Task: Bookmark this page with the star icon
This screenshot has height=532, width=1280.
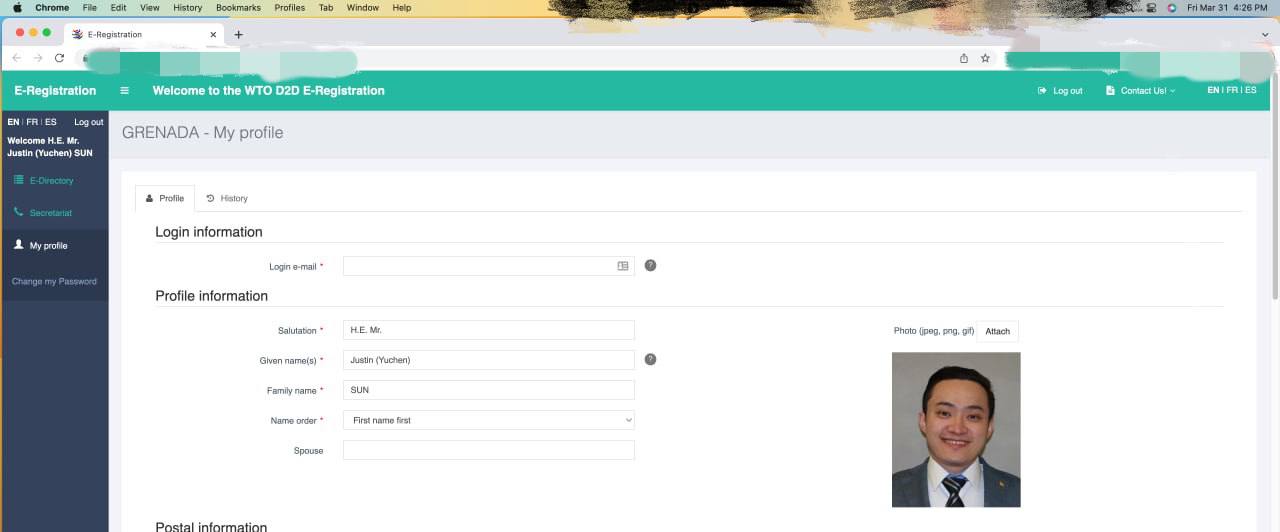Action: [985, 58]
